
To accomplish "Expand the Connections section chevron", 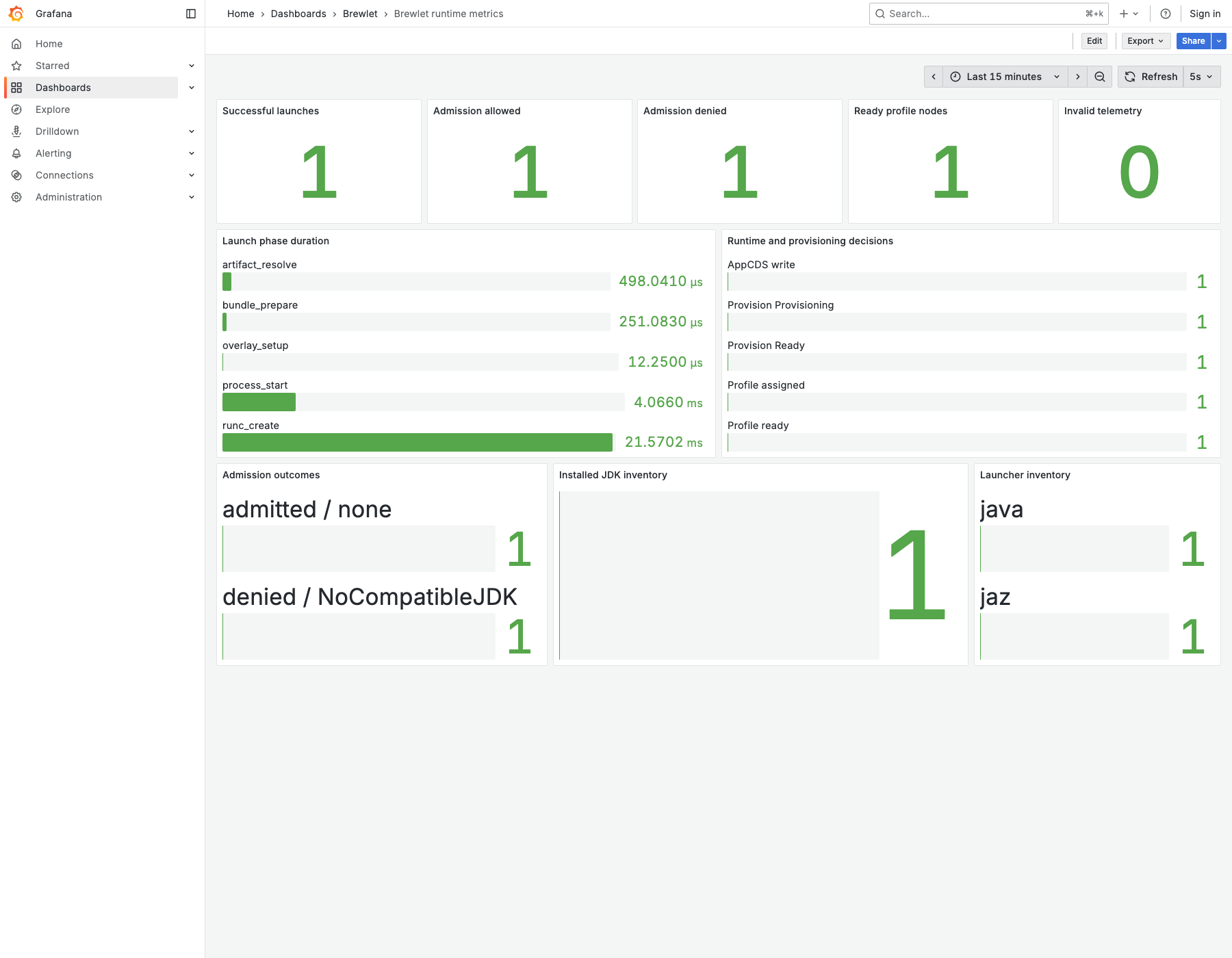I will pos(192,175).
